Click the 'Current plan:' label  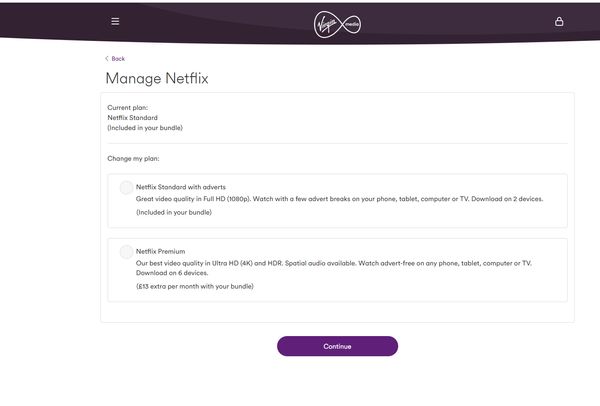pos(126,106)
